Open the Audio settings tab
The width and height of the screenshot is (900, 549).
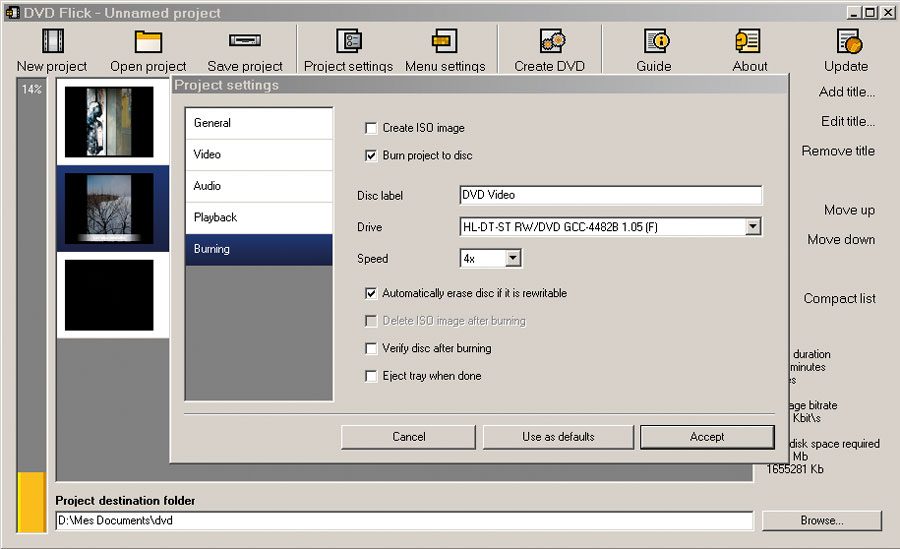coord(259,186)
